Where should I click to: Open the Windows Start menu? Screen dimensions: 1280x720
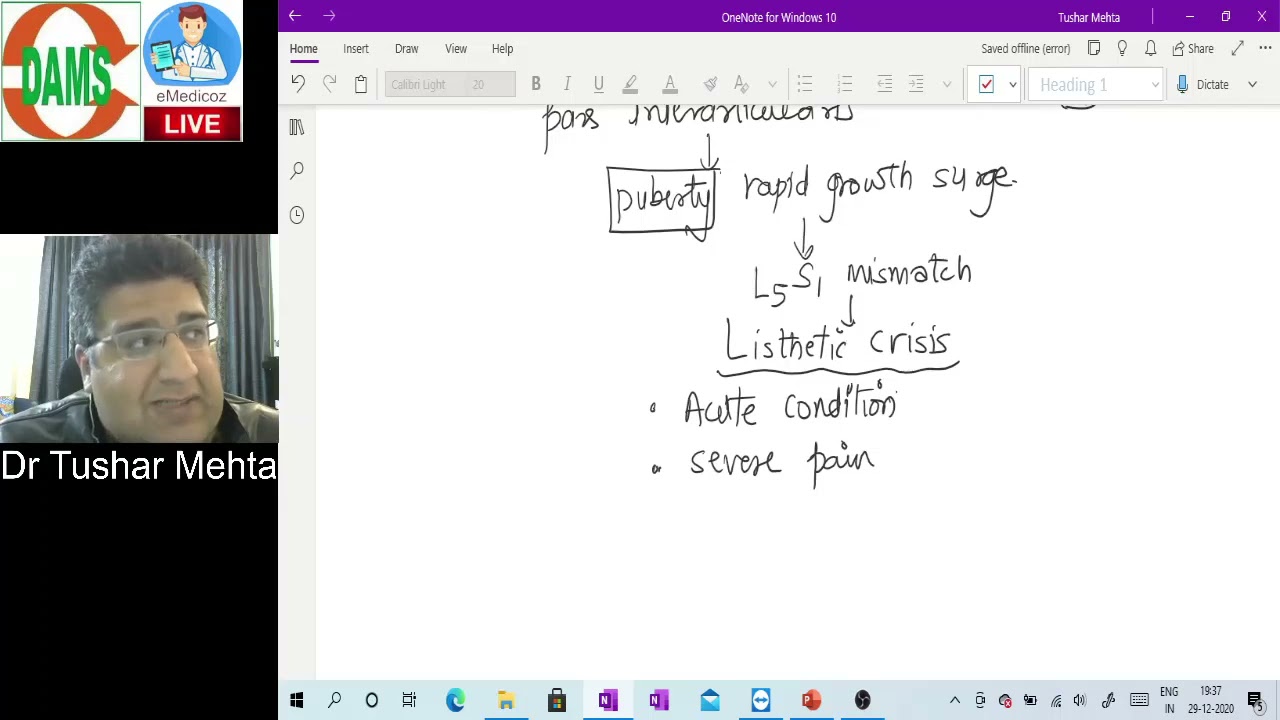click(x=297, y=701)
